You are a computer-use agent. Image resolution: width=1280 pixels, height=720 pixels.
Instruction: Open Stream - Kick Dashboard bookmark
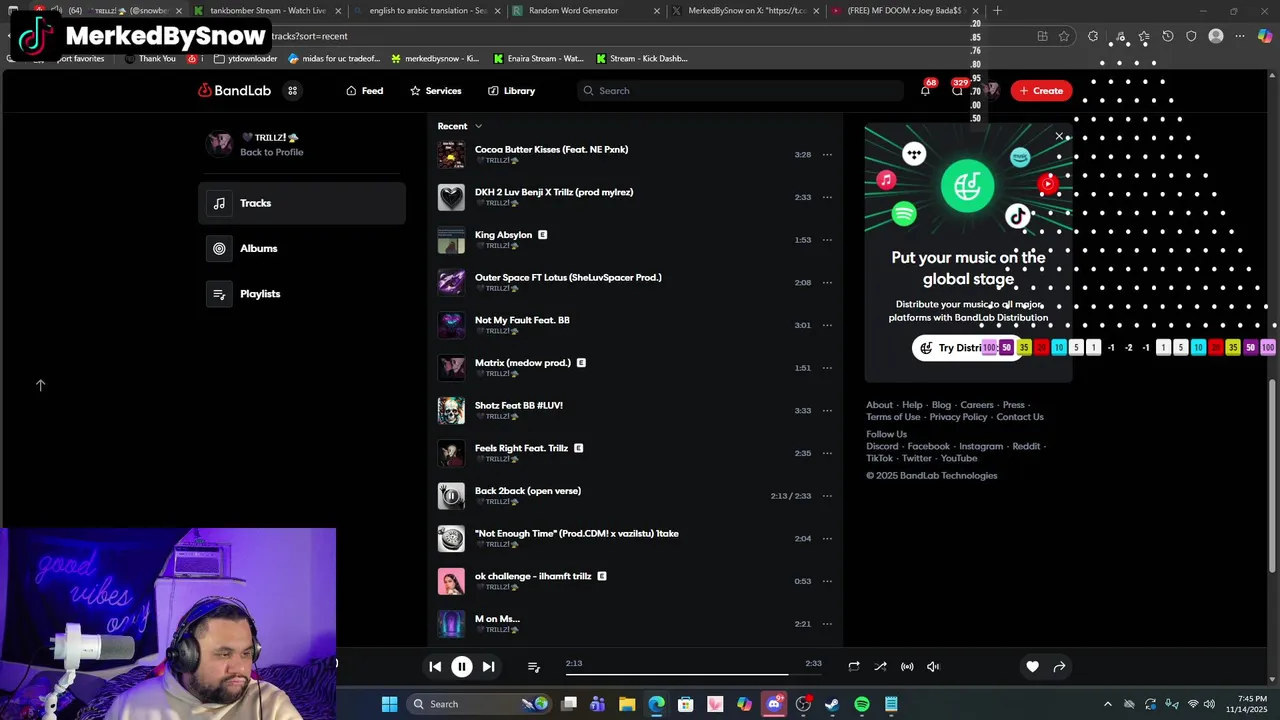click(640, 59)
